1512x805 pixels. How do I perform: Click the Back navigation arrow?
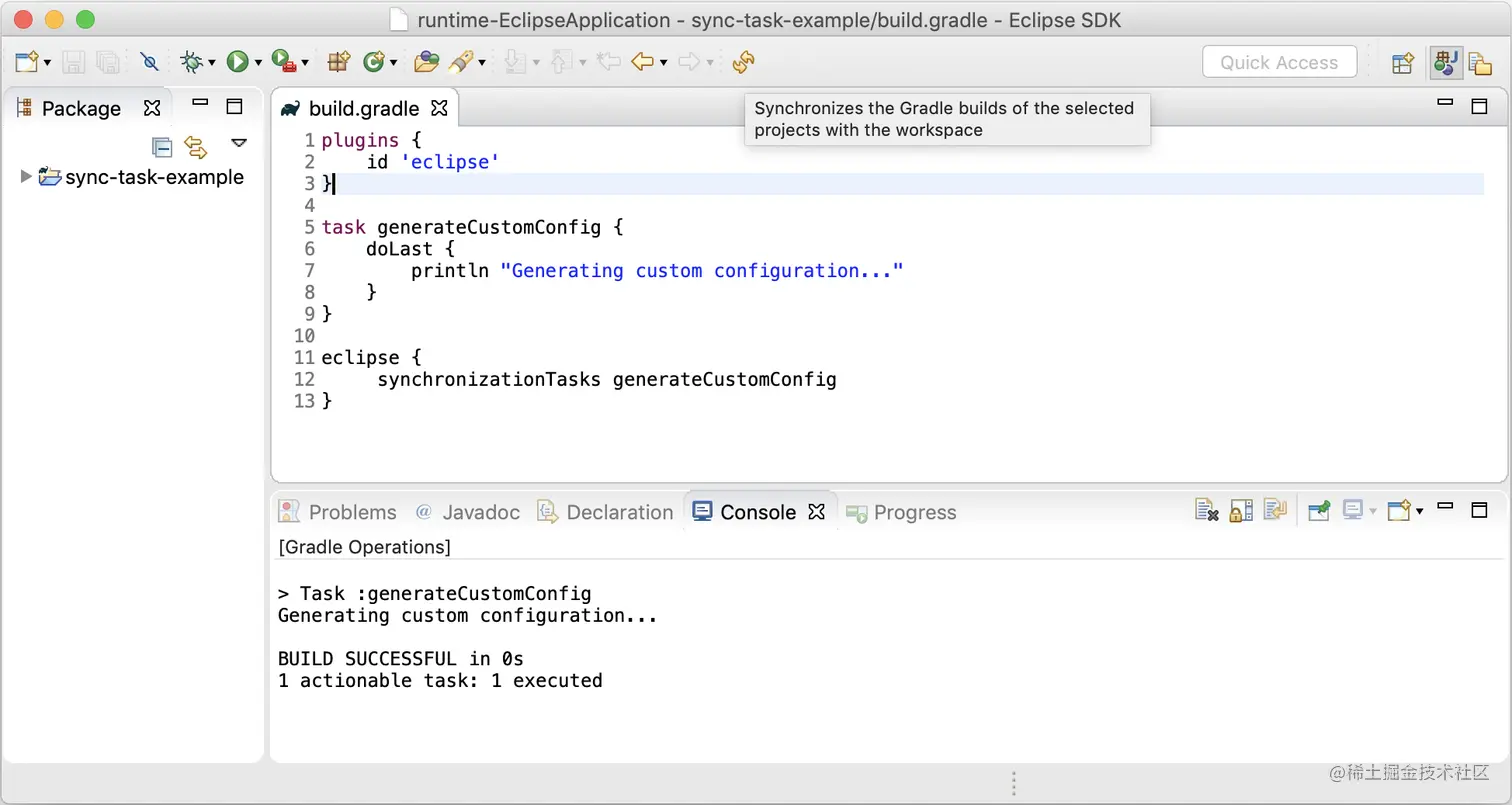click(642, 62)
